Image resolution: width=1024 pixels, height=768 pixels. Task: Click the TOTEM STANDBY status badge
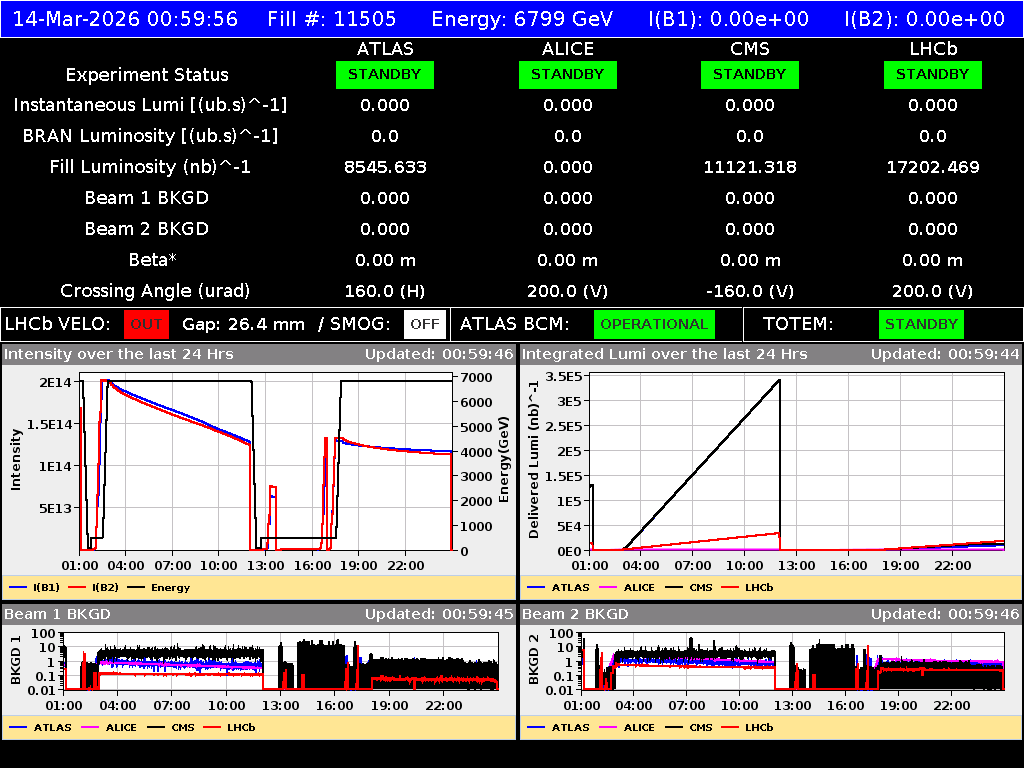coord(921,324)
